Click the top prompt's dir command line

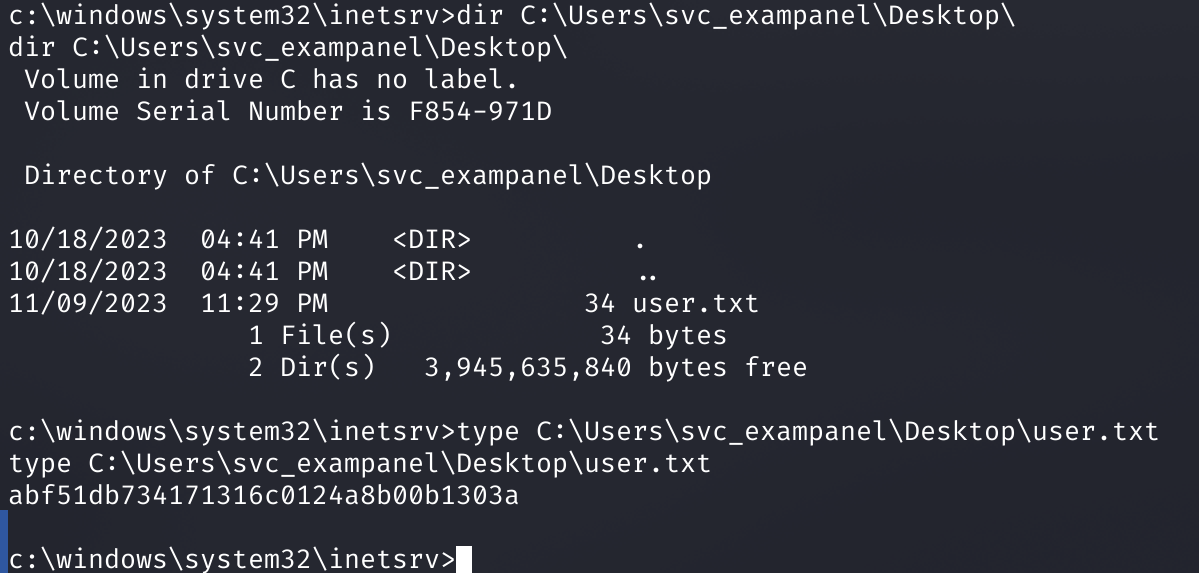512,15
